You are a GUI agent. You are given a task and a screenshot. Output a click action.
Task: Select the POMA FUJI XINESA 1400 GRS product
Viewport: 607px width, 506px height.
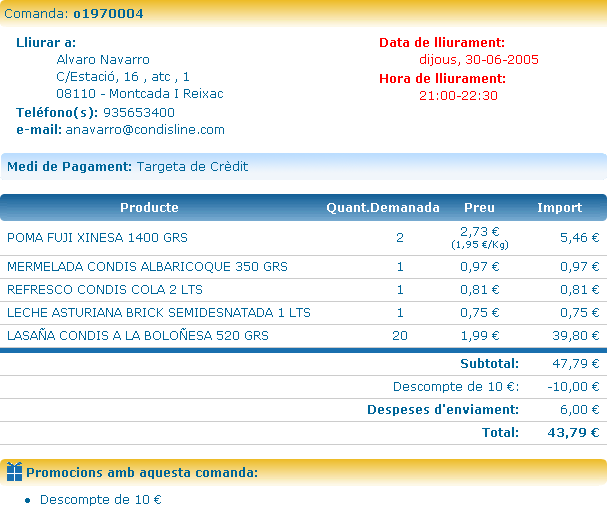pos(97,238)
